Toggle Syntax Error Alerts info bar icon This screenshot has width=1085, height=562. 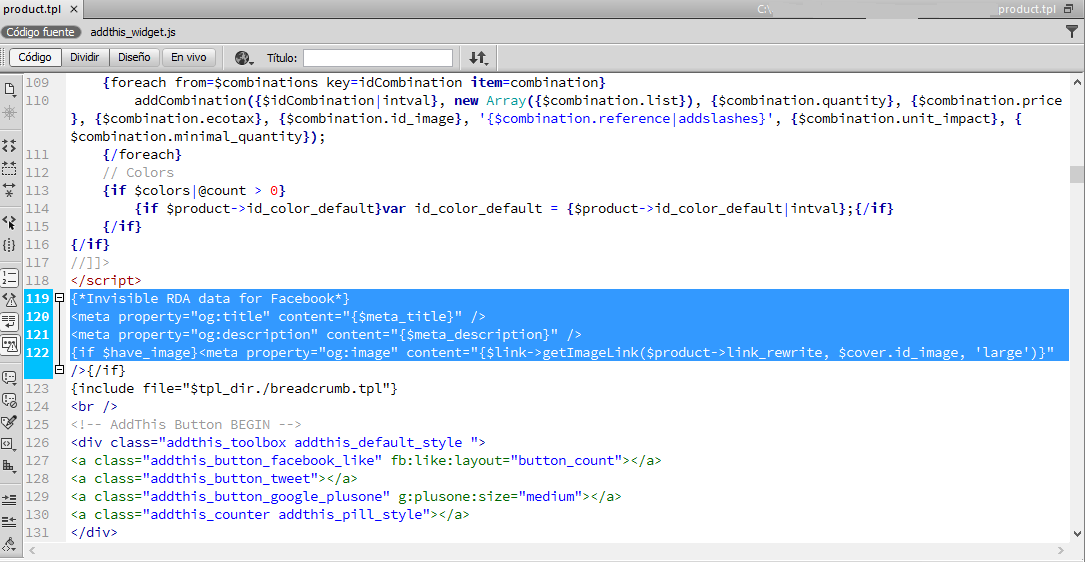pyautogui.click(x=10, y=345)
